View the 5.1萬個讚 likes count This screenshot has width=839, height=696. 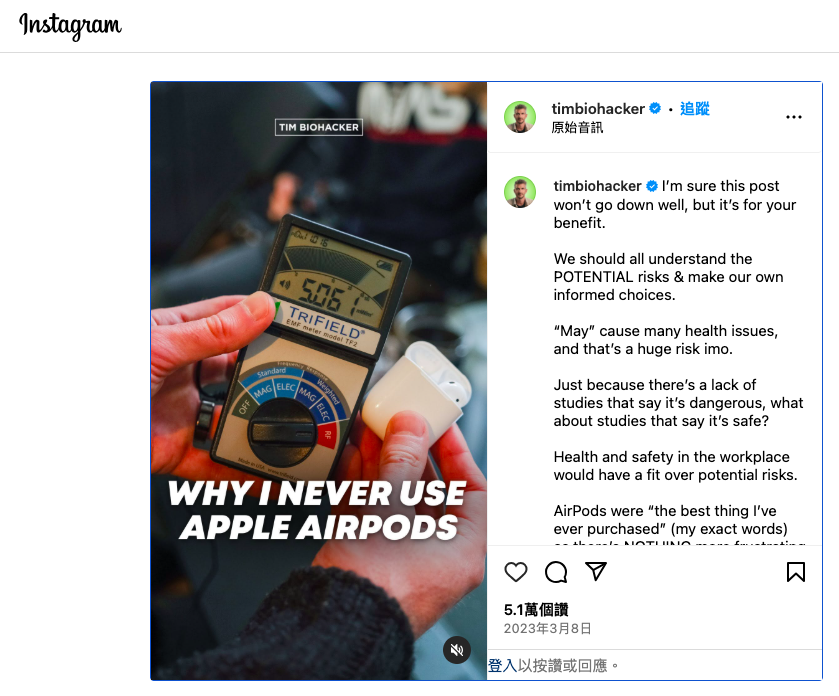[x=536, y=610]
